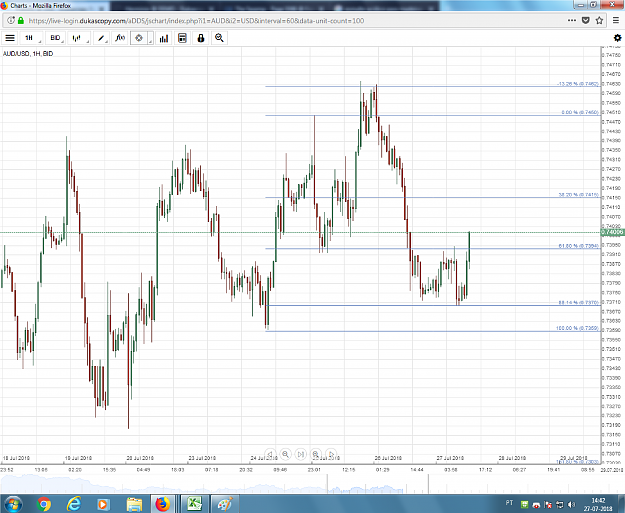This screenshot has height=513, width=625.
Task: Click the magnifier auto-zoom icon in toolbar
Action: [219, 38]
